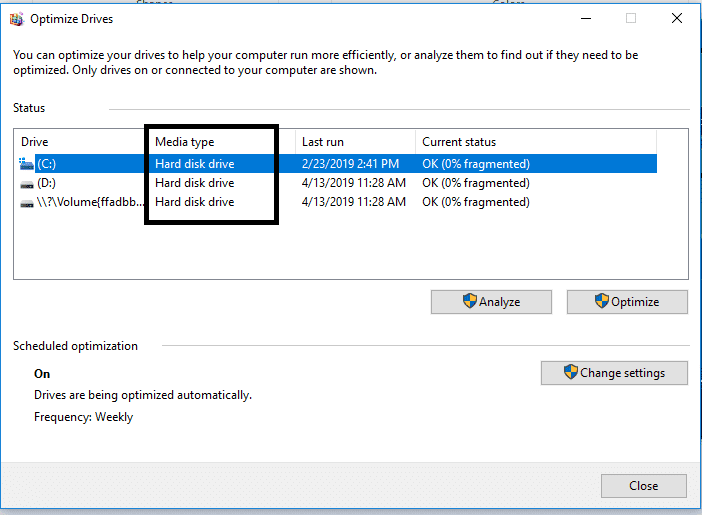Click the 2/23/2019 2:41 PM last run cell
Image resolution: width=702 pixels, height=515 pixels.
click(x=350, y=164)
